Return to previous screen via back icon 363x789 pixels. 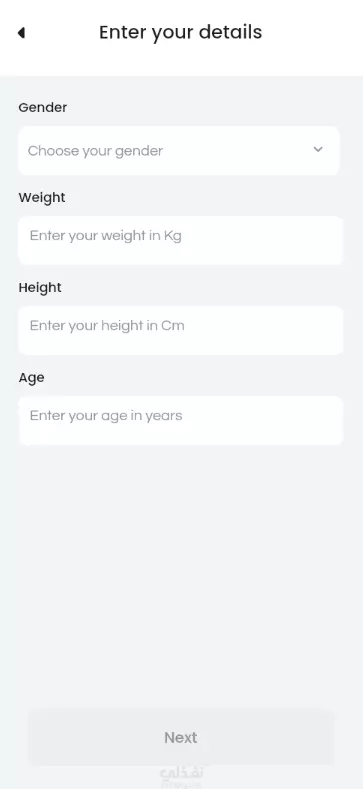click(21, 33)
